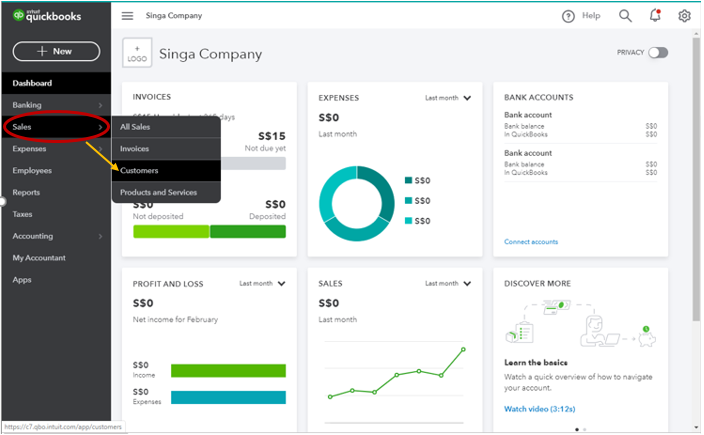Open the settings gear icon

coord(684,16)
